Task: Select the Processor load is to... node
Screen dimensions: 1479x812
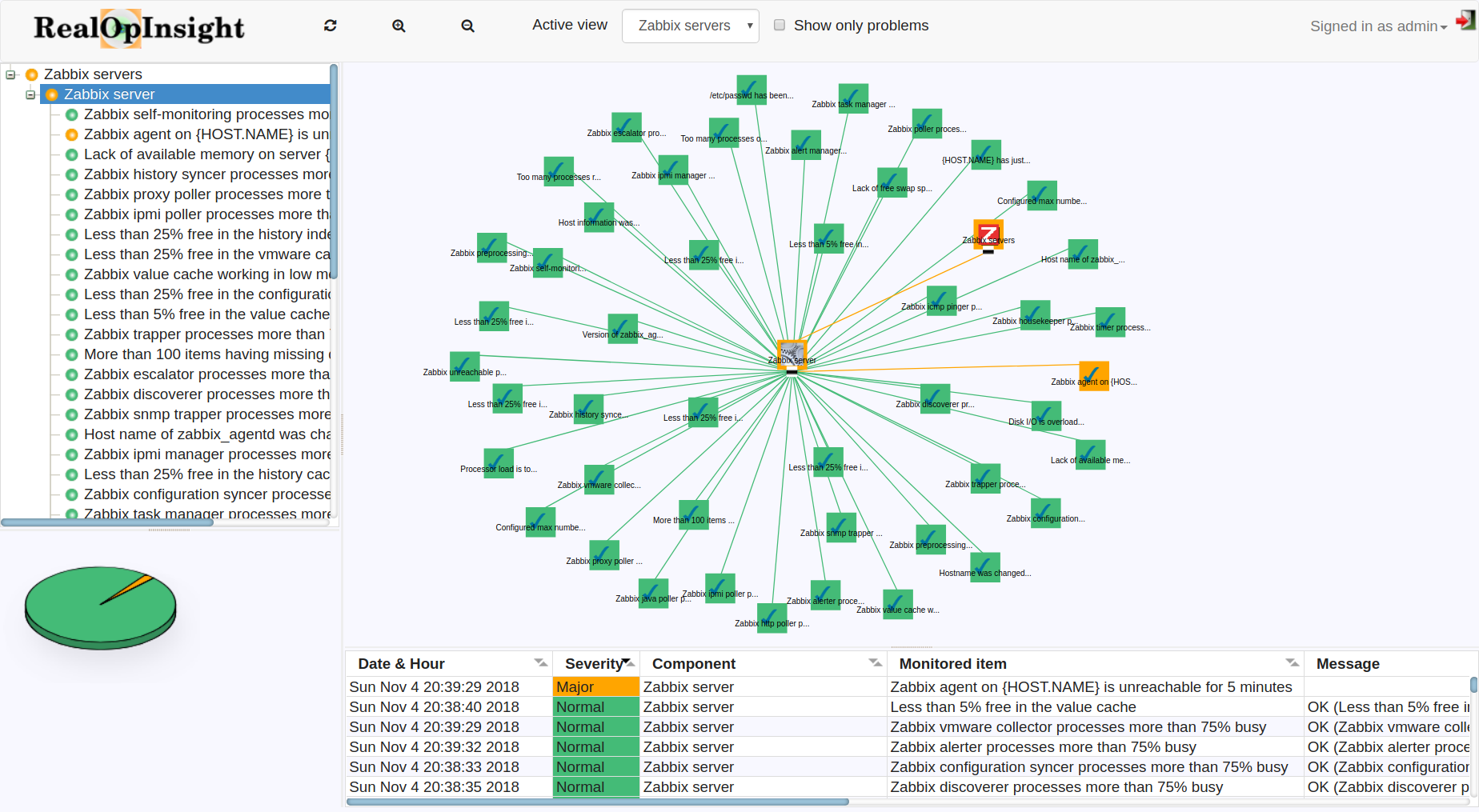Action: [x=499, y=462]
